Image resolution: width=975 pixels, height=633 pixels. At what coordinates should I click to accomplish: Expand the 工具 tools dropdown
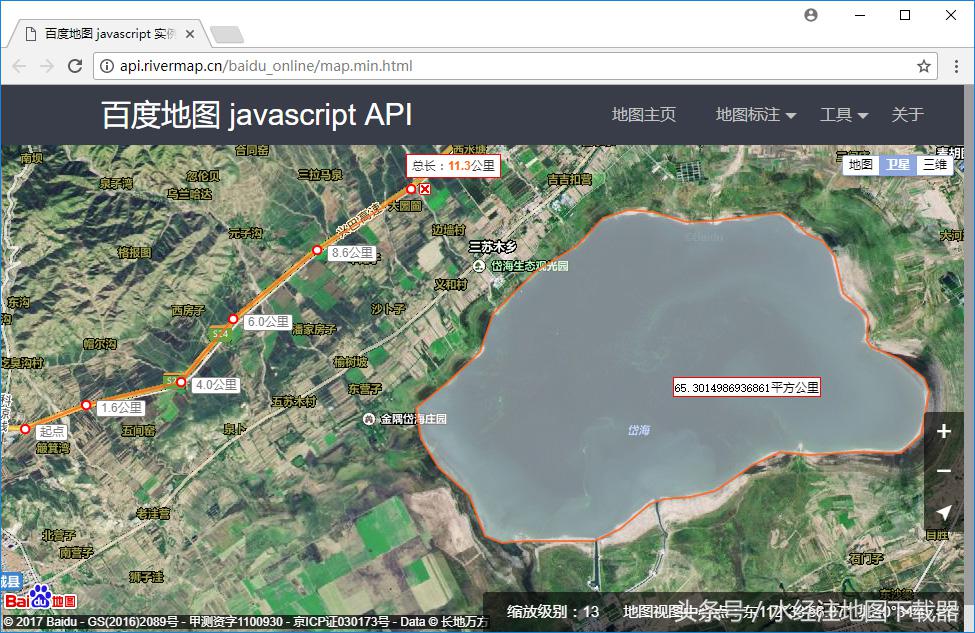(837, 115)
